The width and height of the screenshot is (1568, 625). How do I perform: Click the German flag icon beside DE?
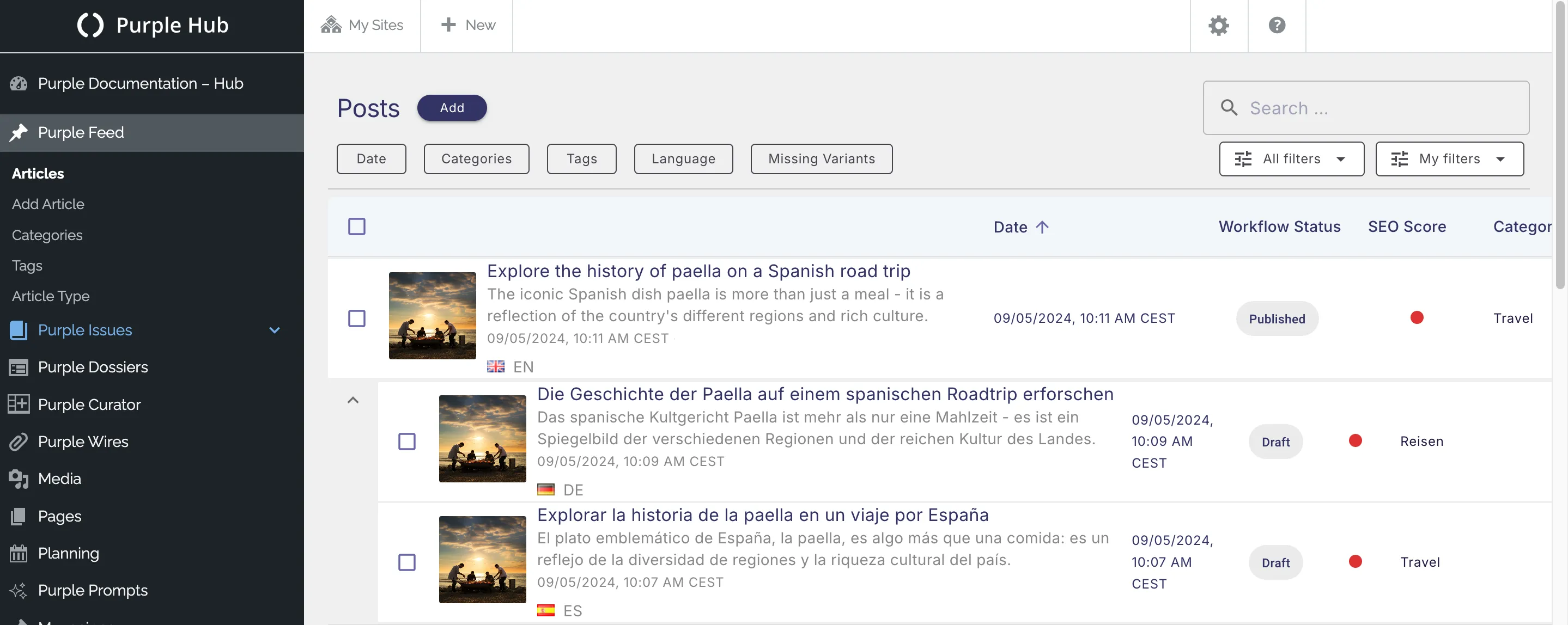(546, 489)
